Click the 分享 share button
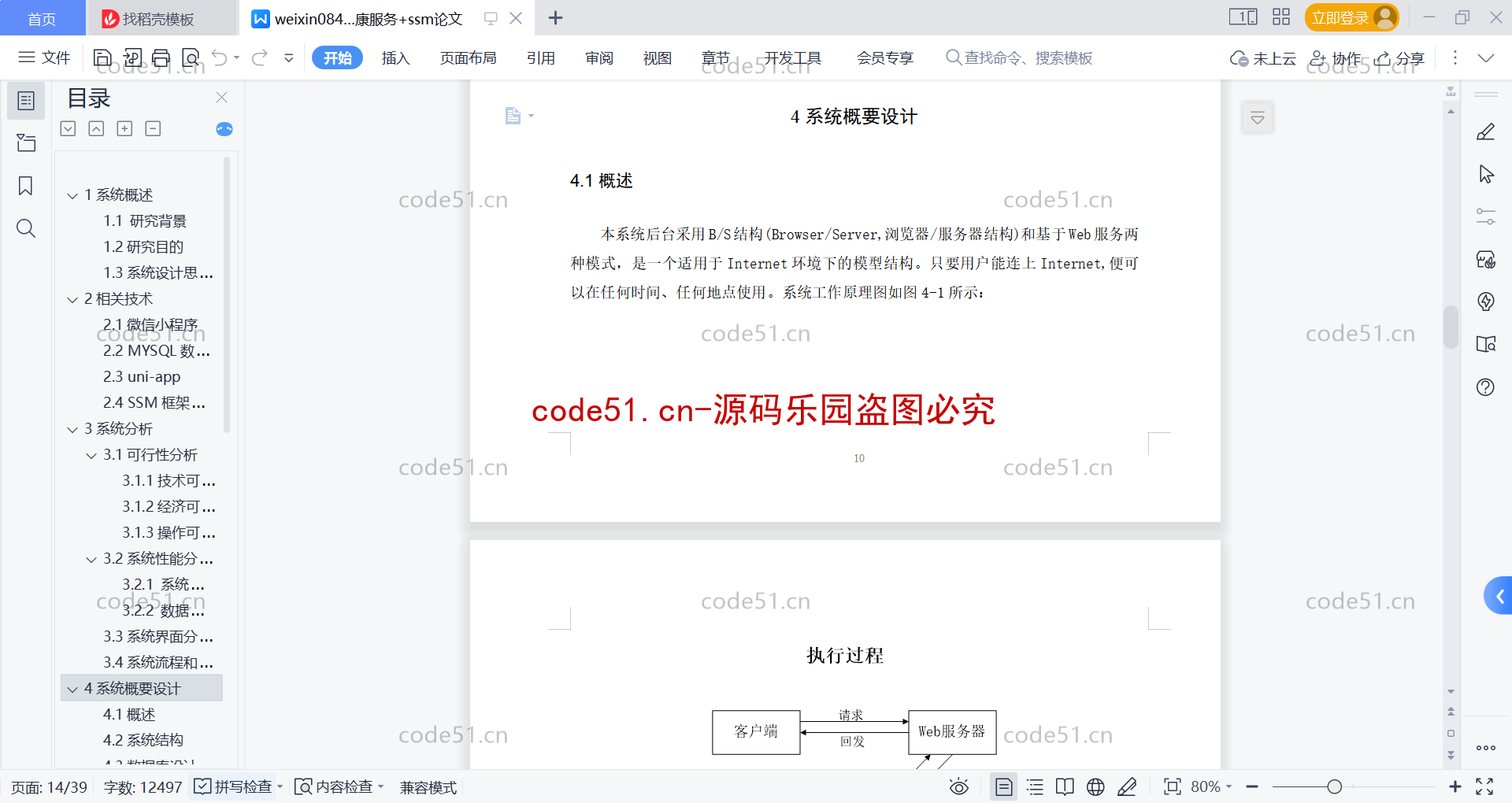 pyautogui.click(x=1399, y=58)
